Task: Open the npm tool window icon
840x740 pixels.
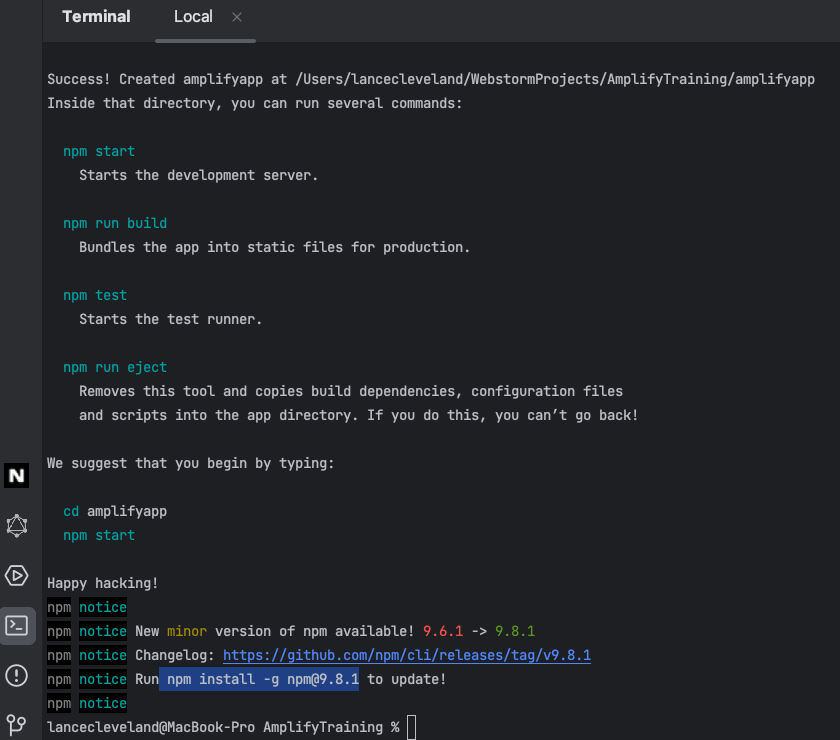Action: coord(17,476)
